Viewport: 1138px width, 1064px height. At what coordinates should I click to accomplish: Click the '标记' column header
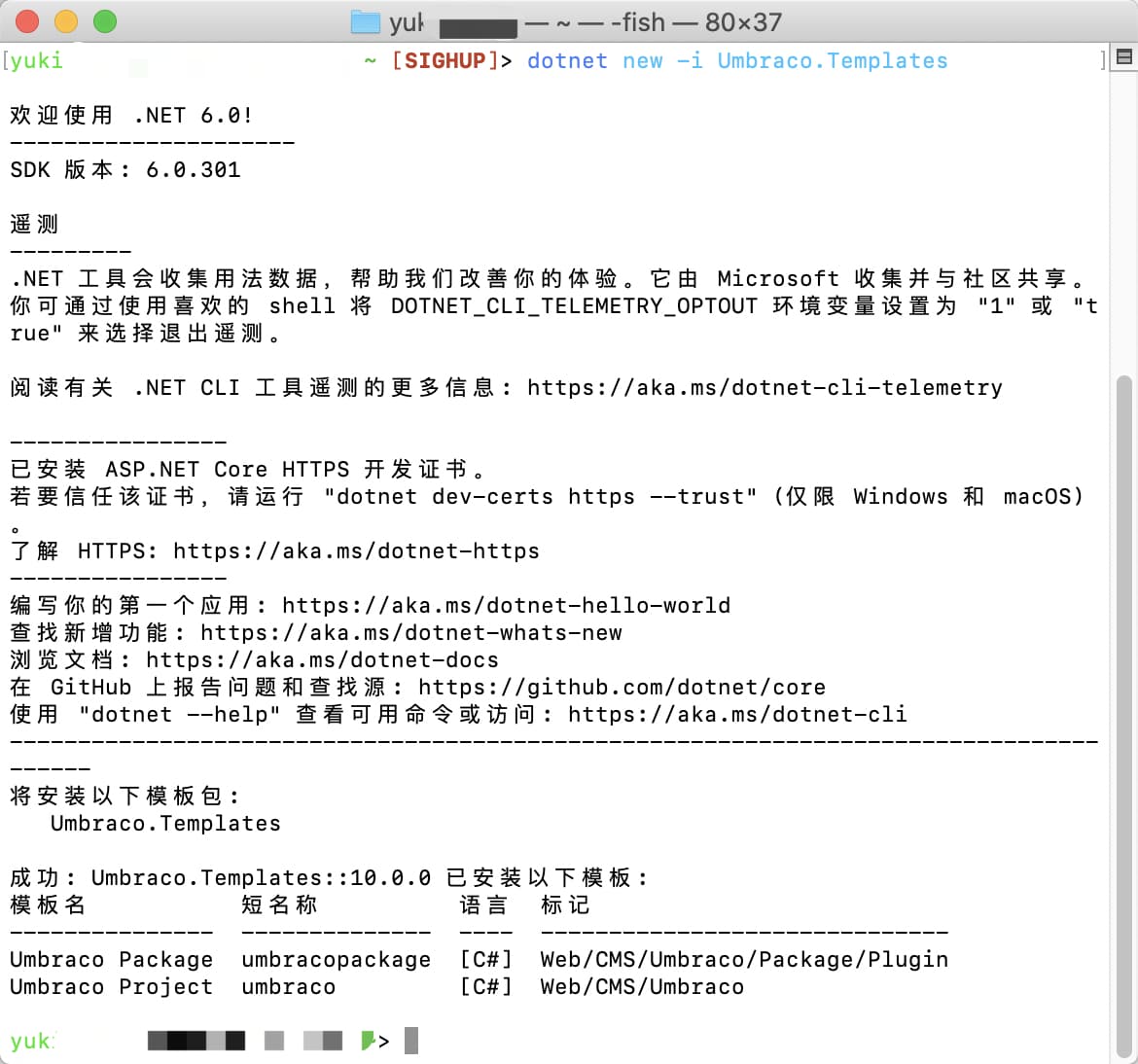point(565,905)
